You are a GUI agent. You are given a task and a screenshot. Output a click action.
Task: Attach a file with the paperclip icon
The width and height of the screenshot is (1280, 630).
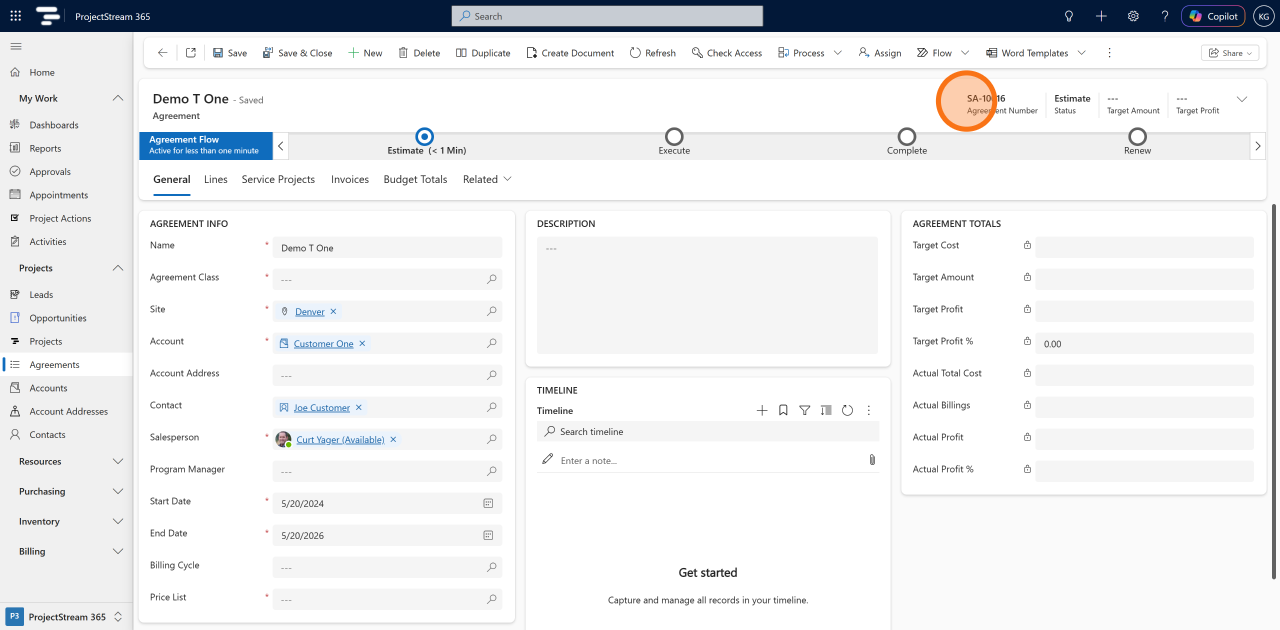tap(872, 460)
